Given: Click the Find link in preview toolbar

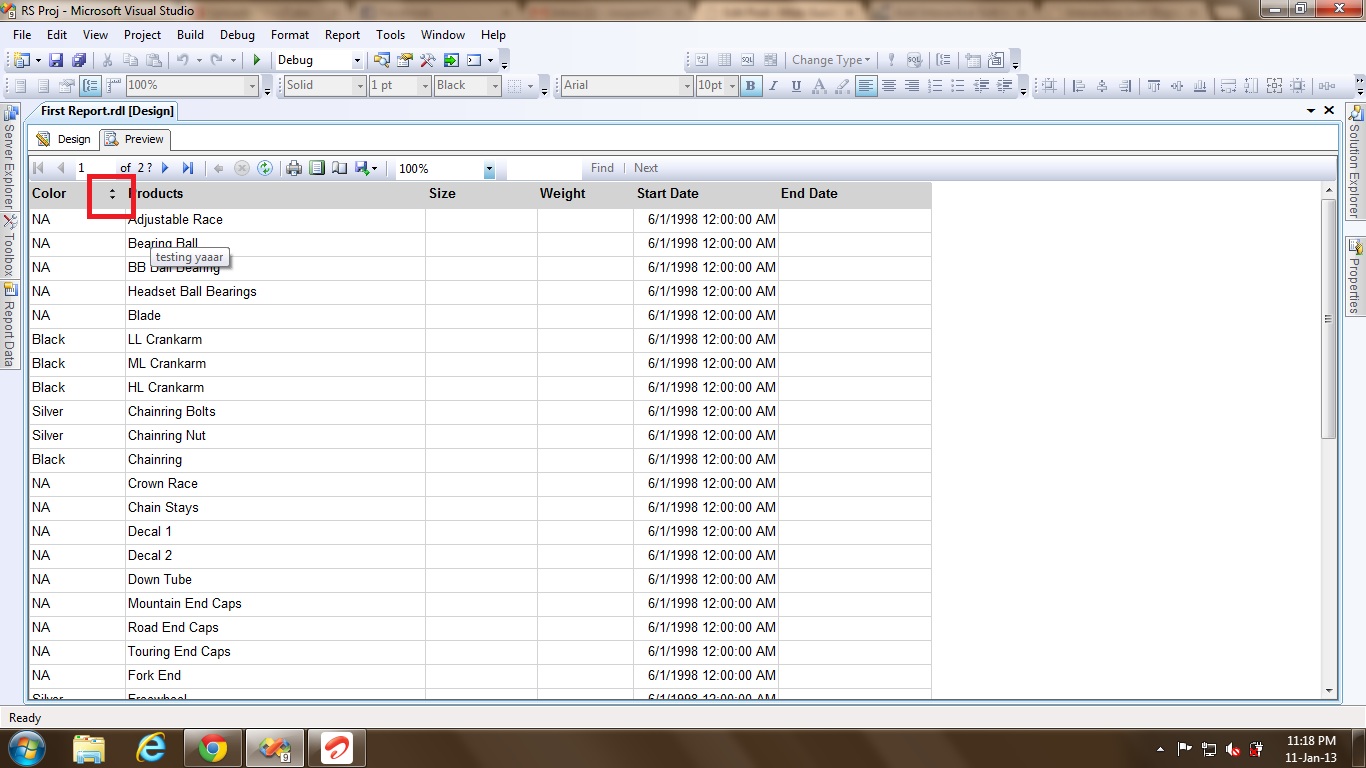Looking at the screenshot, I should pyautogui.click(x=602, y=168).
